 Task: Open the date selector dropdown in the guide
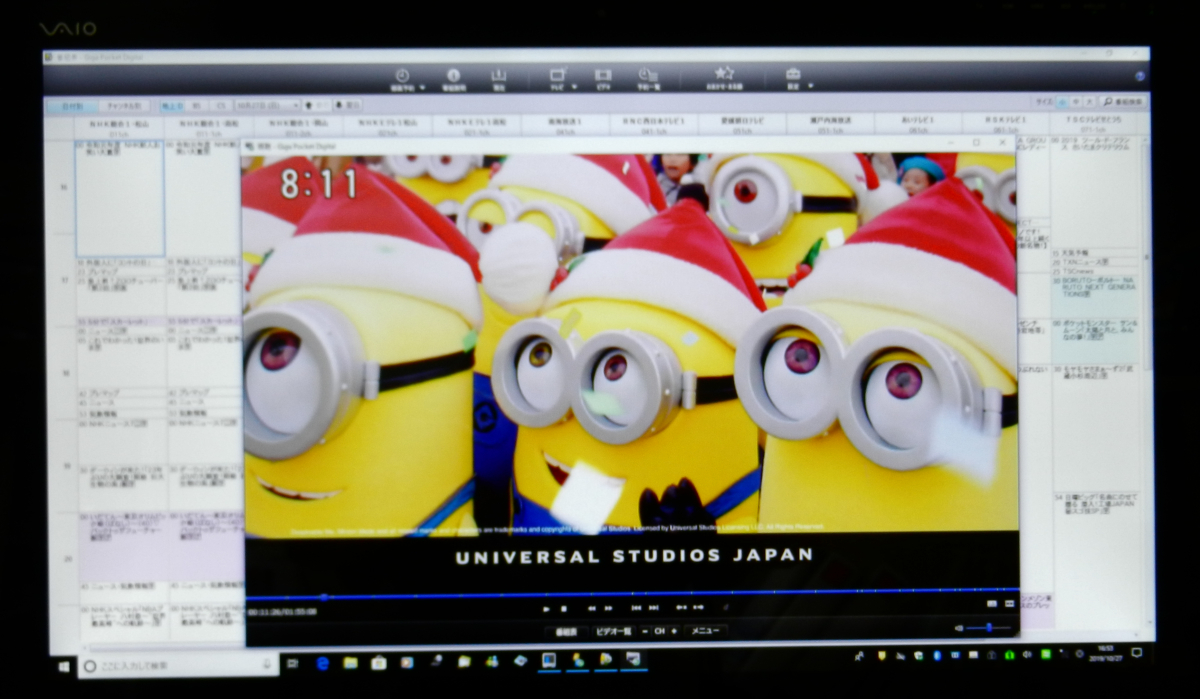point(266,105)
